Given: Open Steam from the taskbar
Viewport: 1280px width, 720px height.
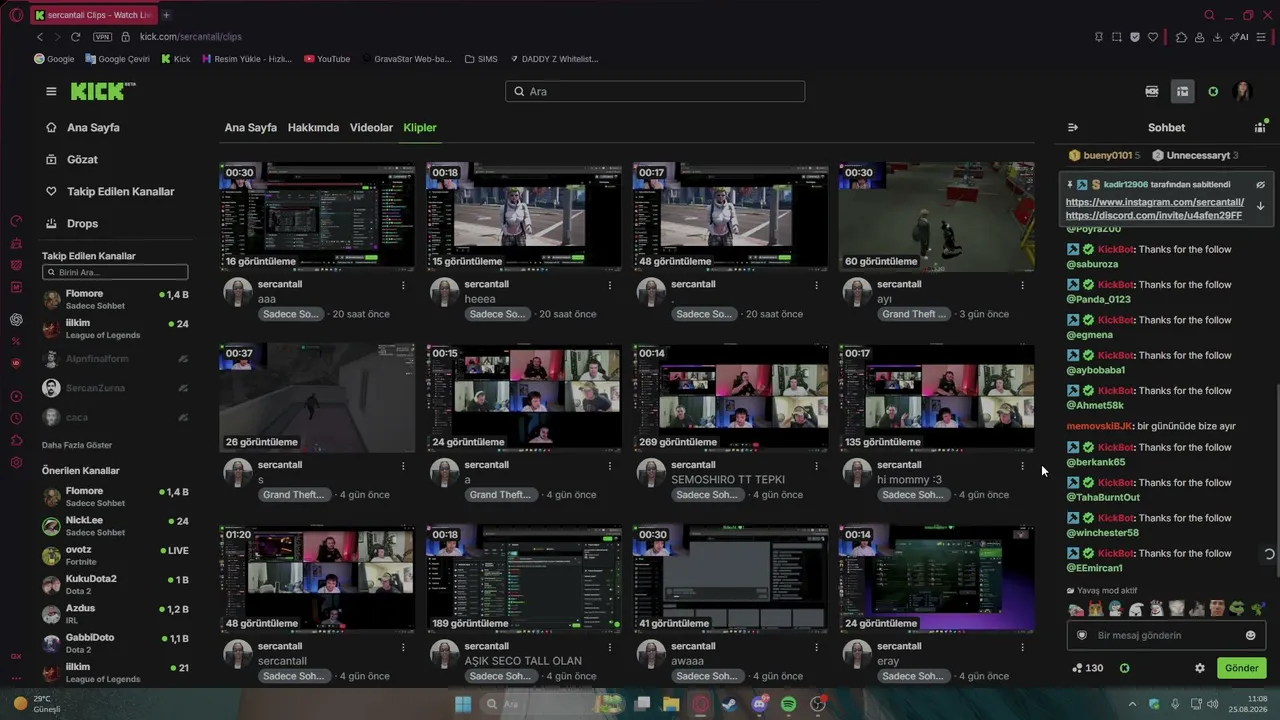Looking at the screenshot, I should (728, 704).
